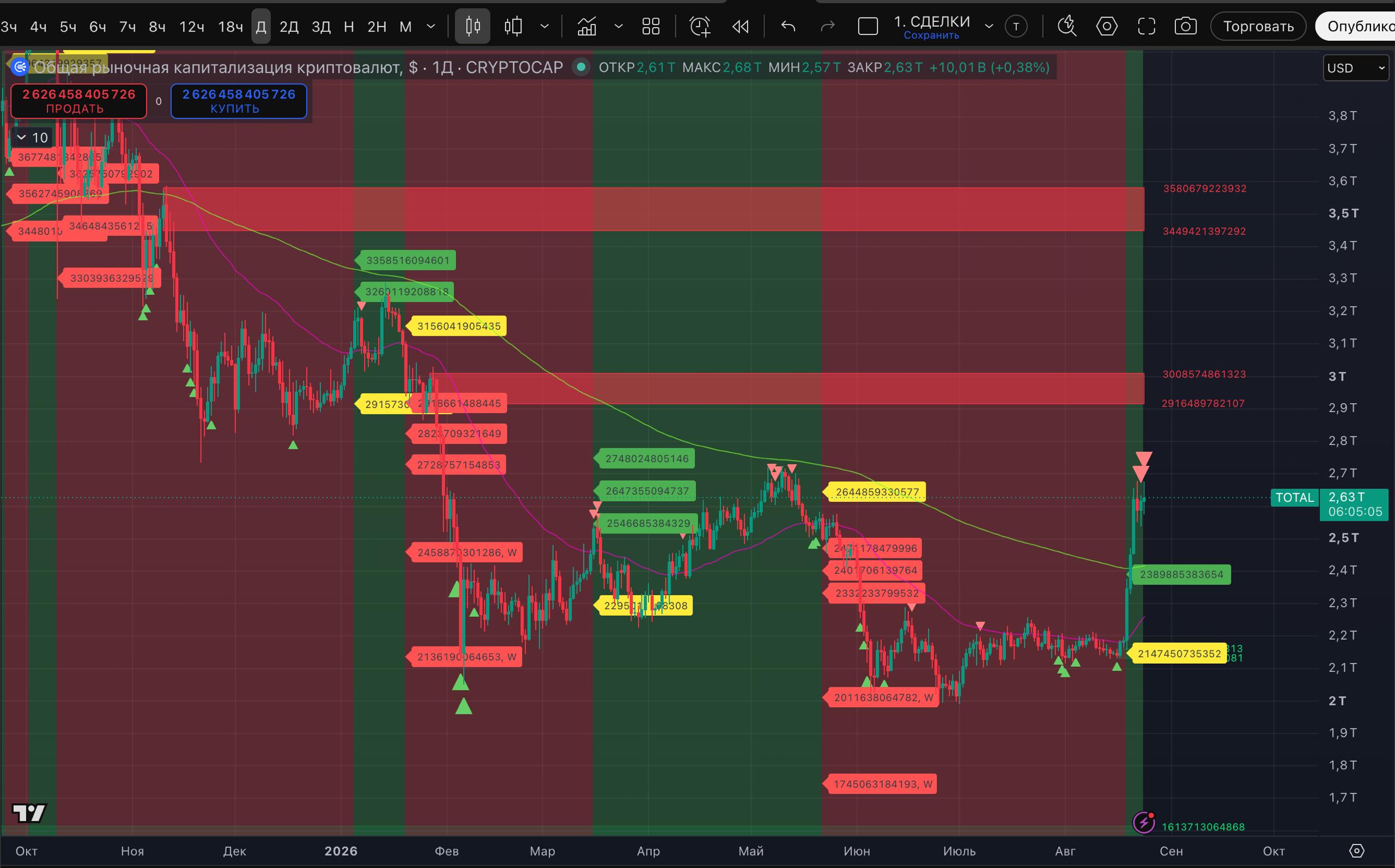
Task: Click the TOTAL price scale label
Action: [1295, 497]
